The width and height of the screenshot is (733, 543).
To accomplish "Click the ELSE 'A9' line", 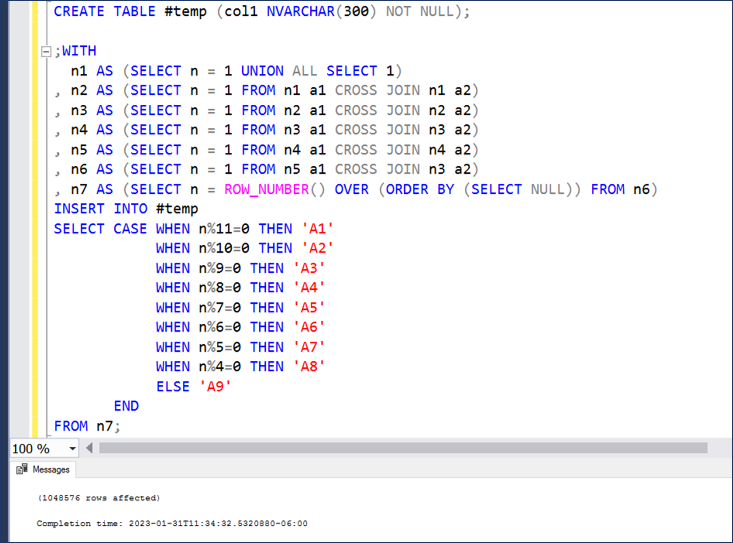I will (194, 386).
